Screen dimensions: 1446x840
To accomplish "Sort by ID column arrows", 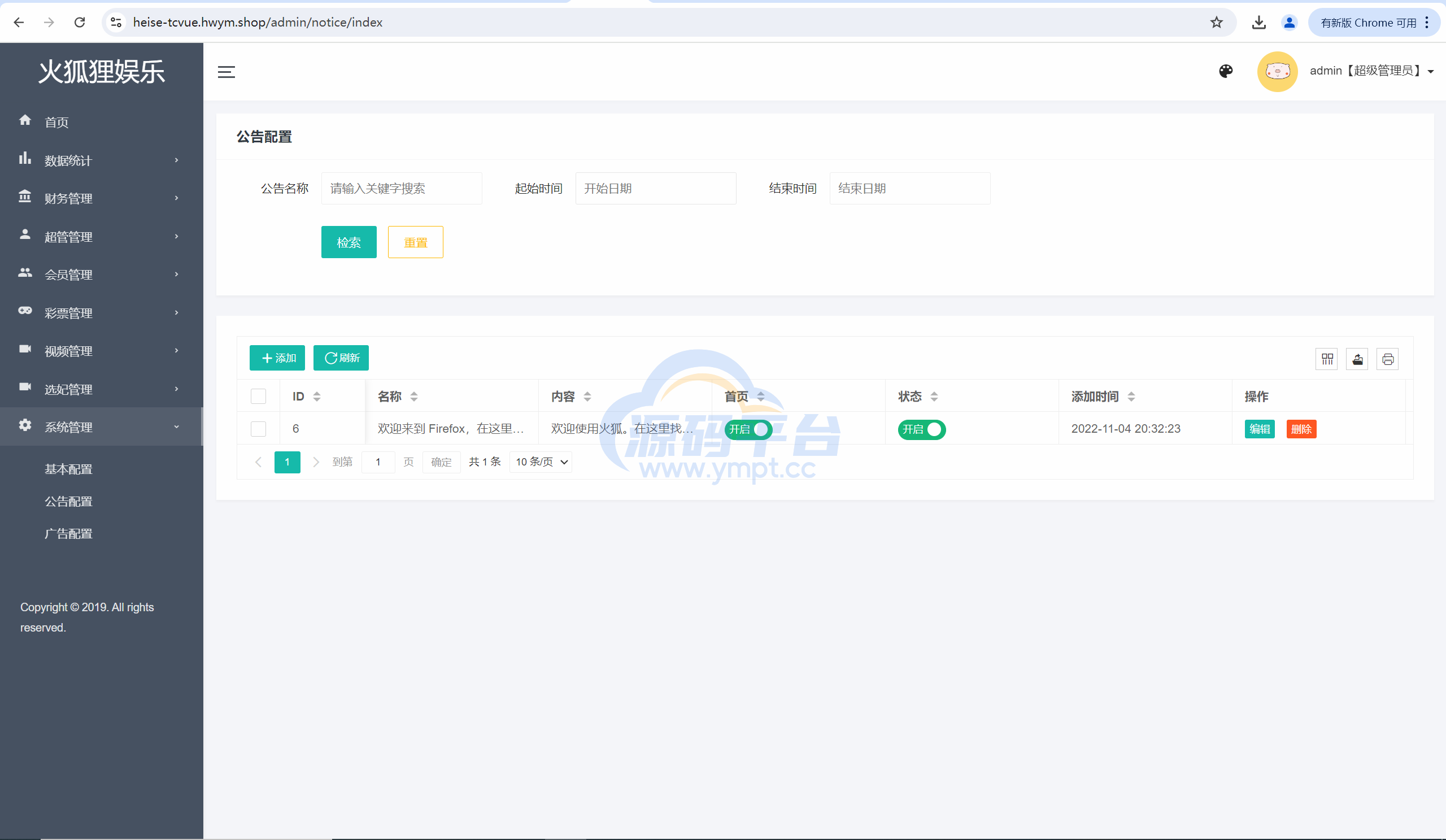I will (317, 397).
